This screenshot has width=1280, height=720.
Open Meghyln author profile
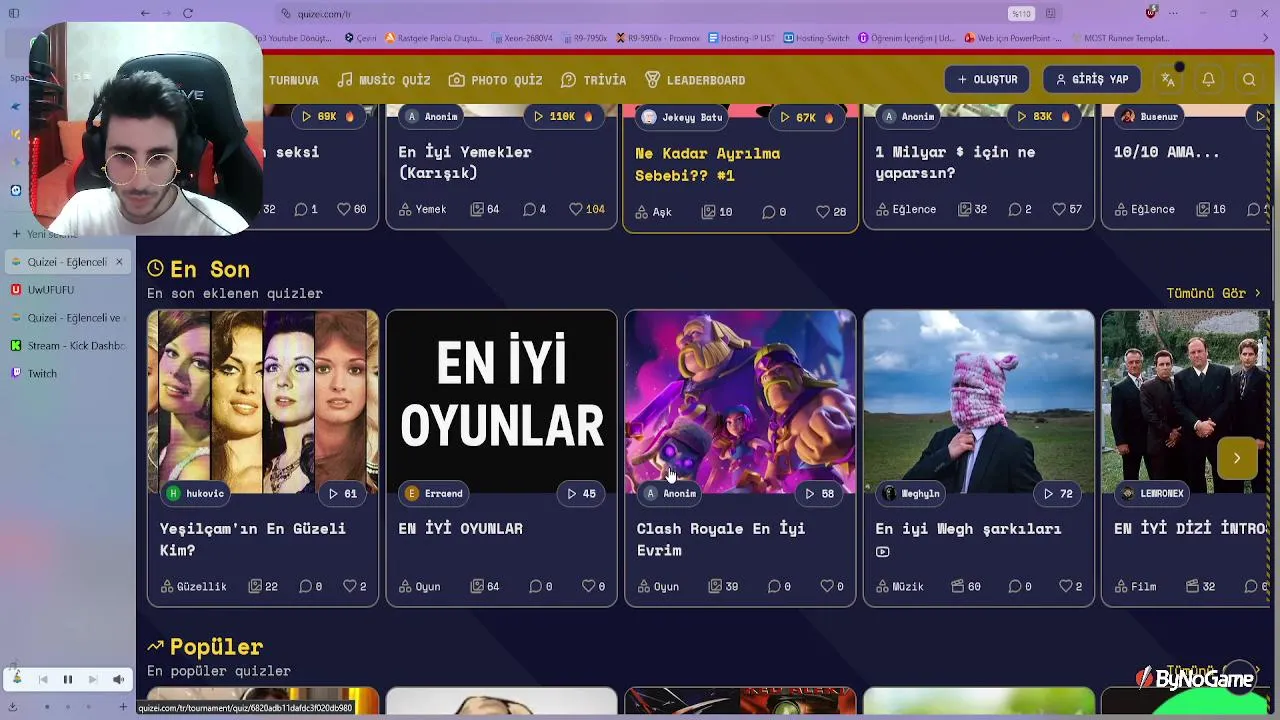(x=912, y=493)
